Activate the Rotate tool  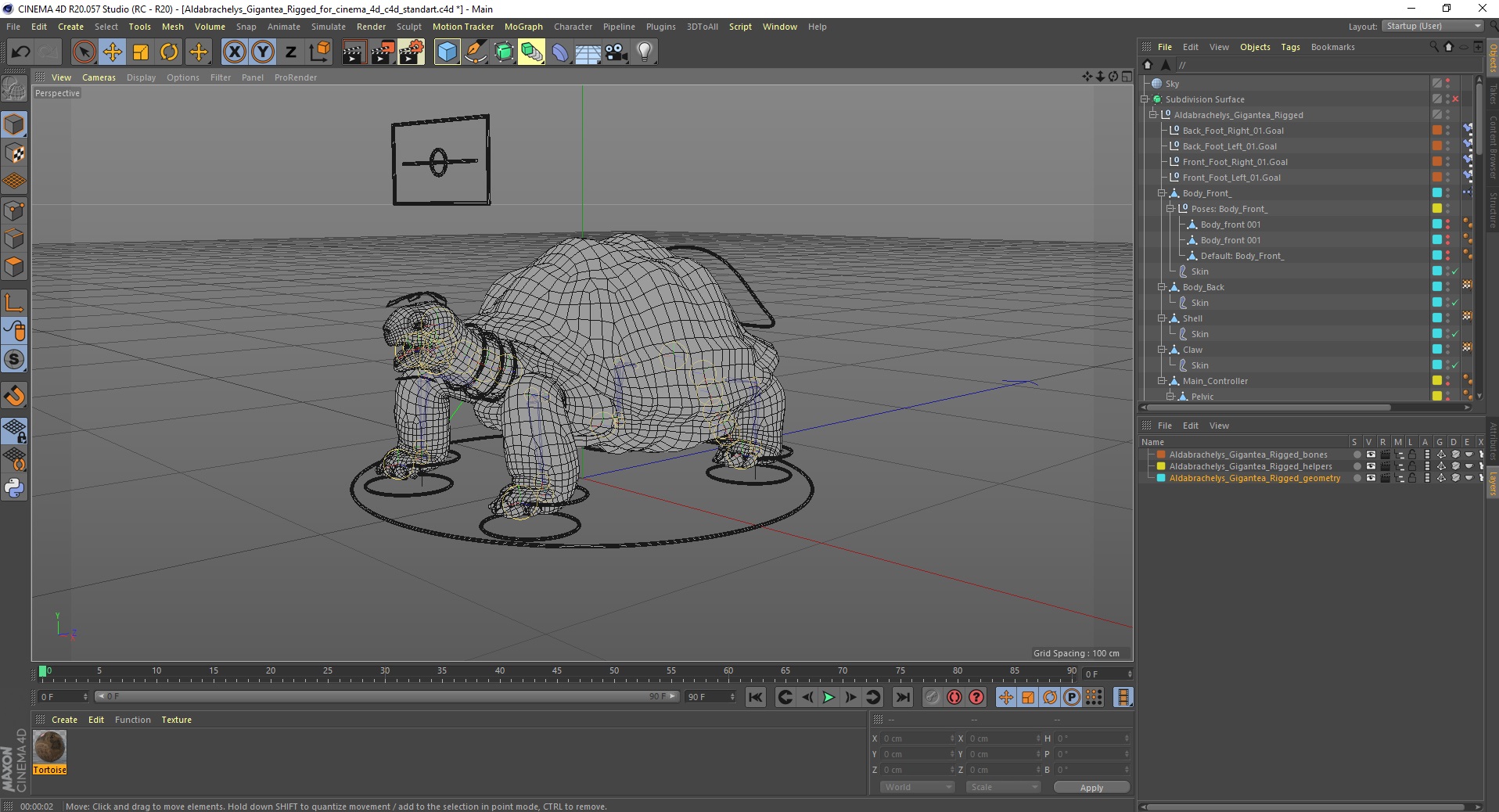(169, 52)
